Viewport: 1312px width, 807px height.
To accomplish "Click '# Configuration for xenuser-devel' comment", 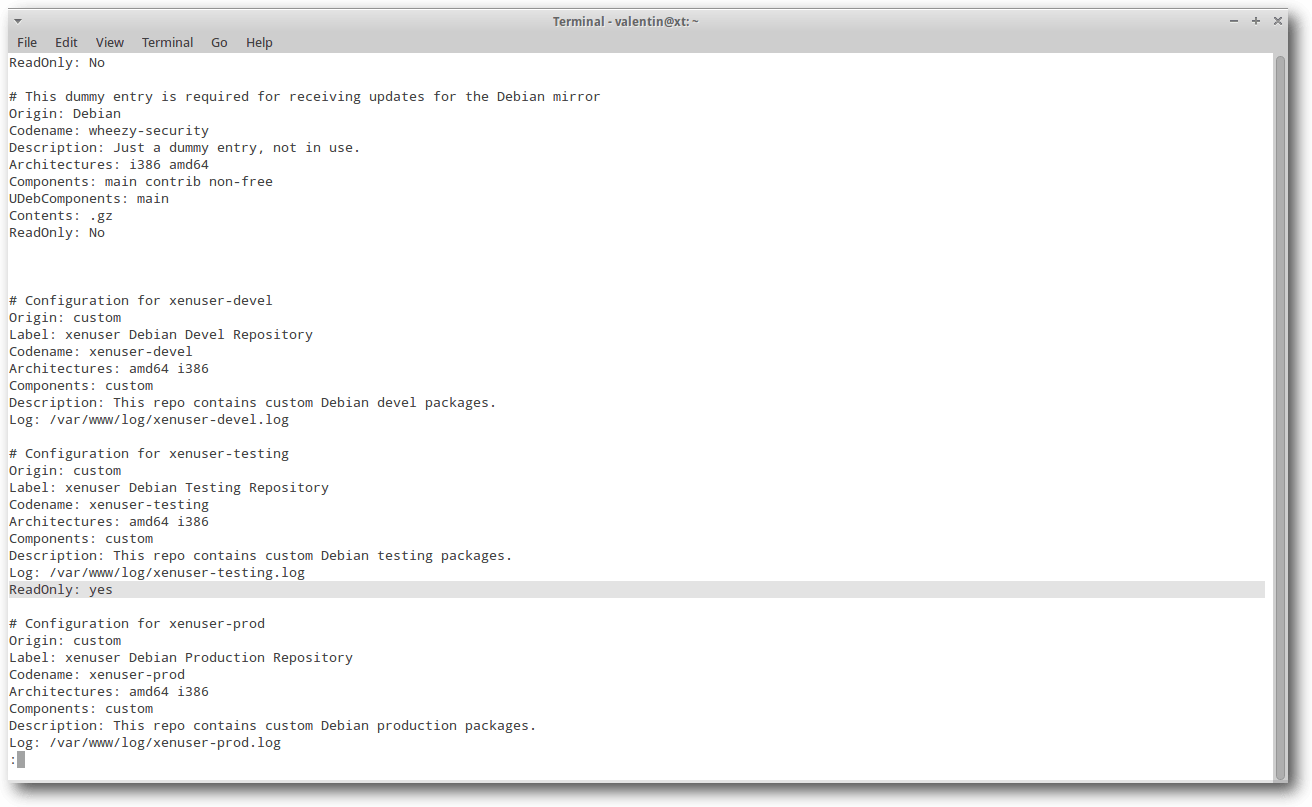I will (141, 300).
